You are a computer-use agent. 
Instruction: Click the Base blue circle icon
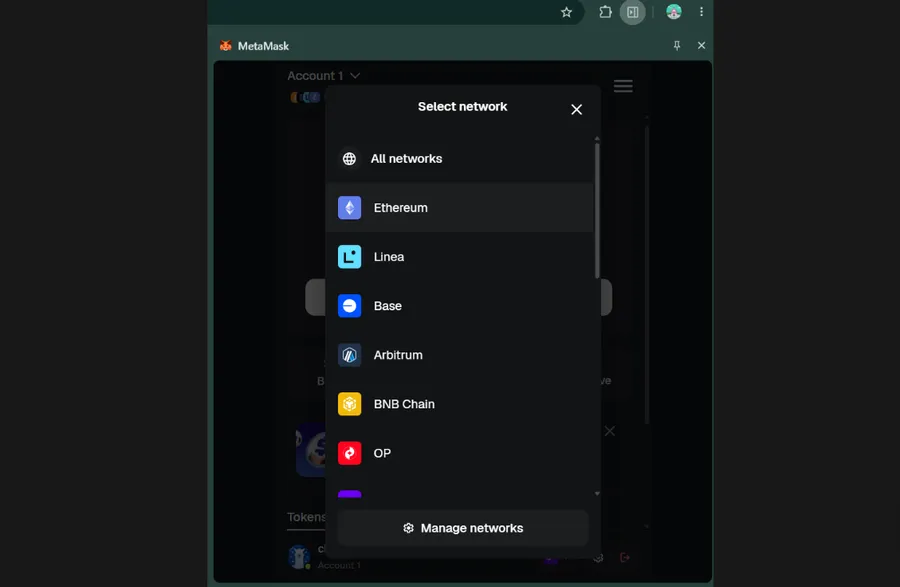click(350, 306)
